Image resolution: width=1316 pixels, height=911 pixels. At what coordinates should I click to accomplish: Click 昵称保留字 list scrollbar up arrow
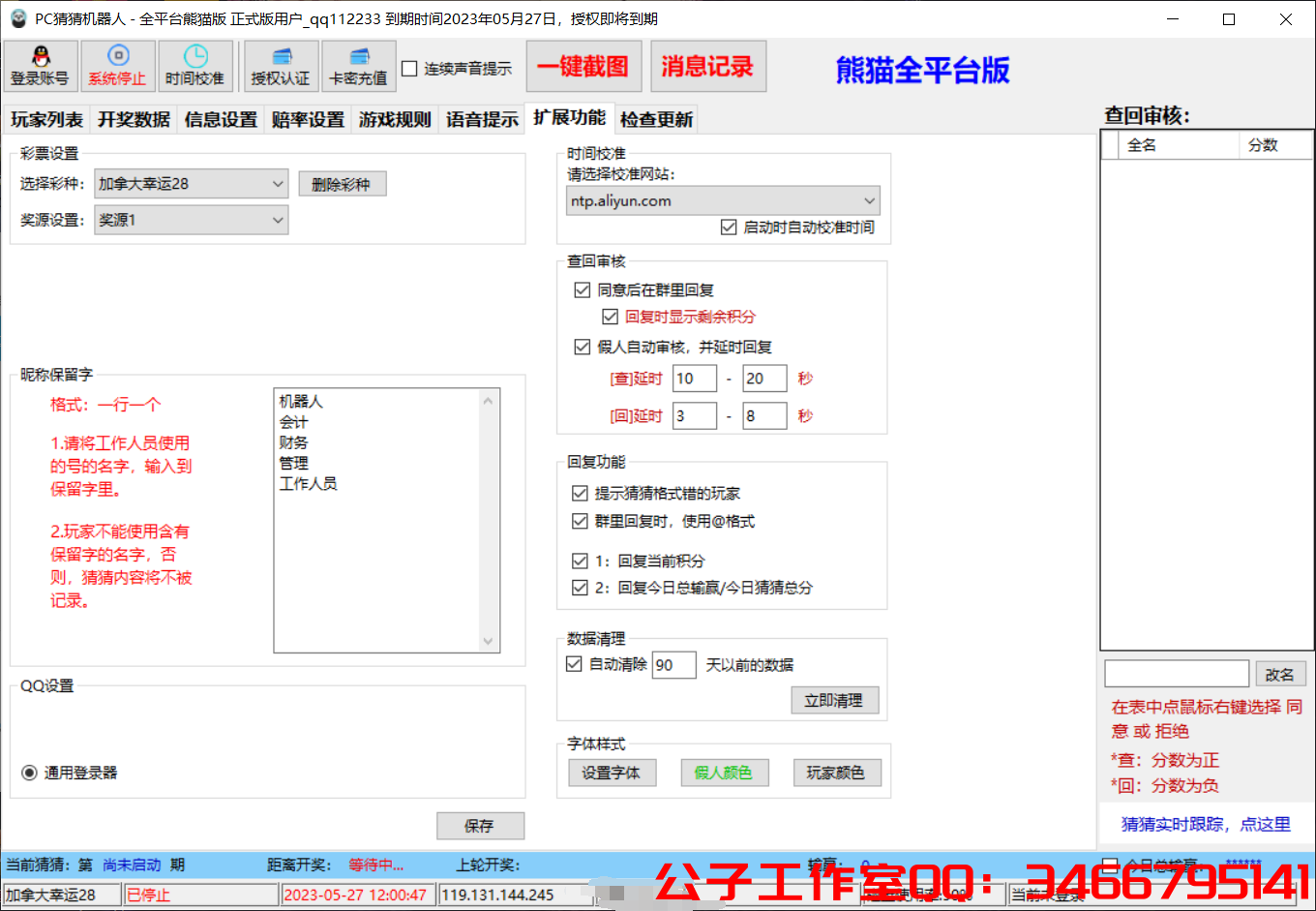[x=488, y=400]
